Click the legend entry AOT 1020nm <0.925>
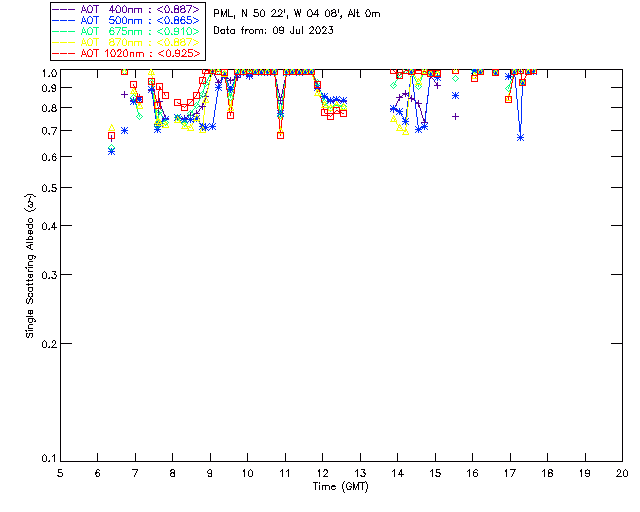640x512 pixels. click(x=127, y=53)
